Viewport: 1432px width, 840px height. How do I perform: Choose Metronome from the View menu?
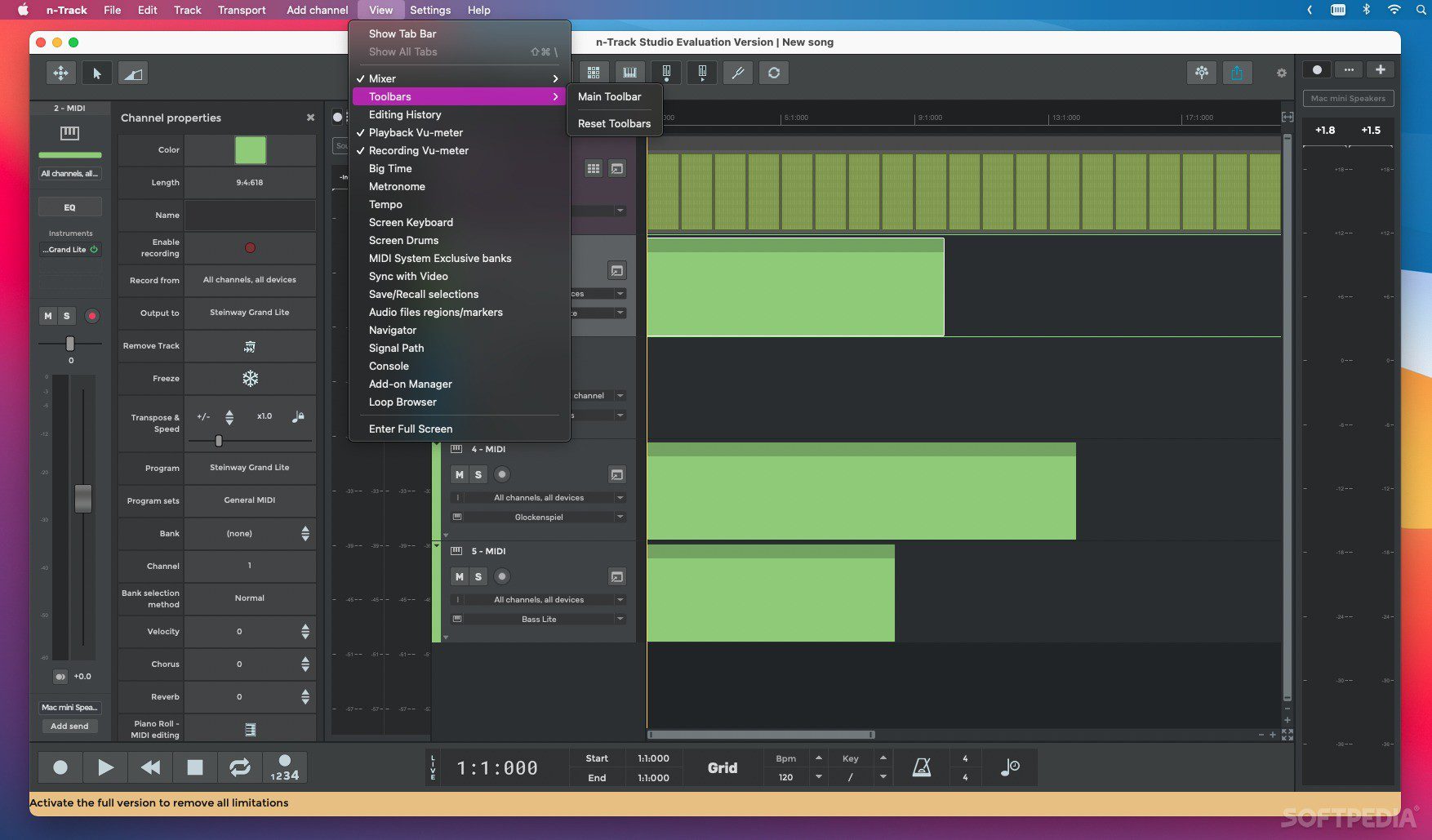point(396,186)
